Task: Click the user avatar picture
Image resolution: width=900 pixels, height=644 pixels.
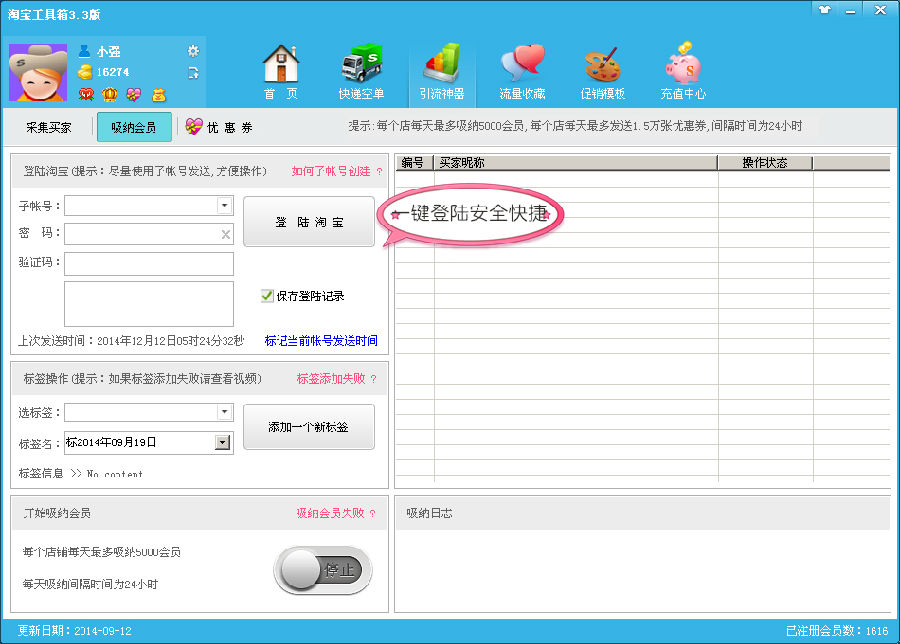Action: click(38, 72)
